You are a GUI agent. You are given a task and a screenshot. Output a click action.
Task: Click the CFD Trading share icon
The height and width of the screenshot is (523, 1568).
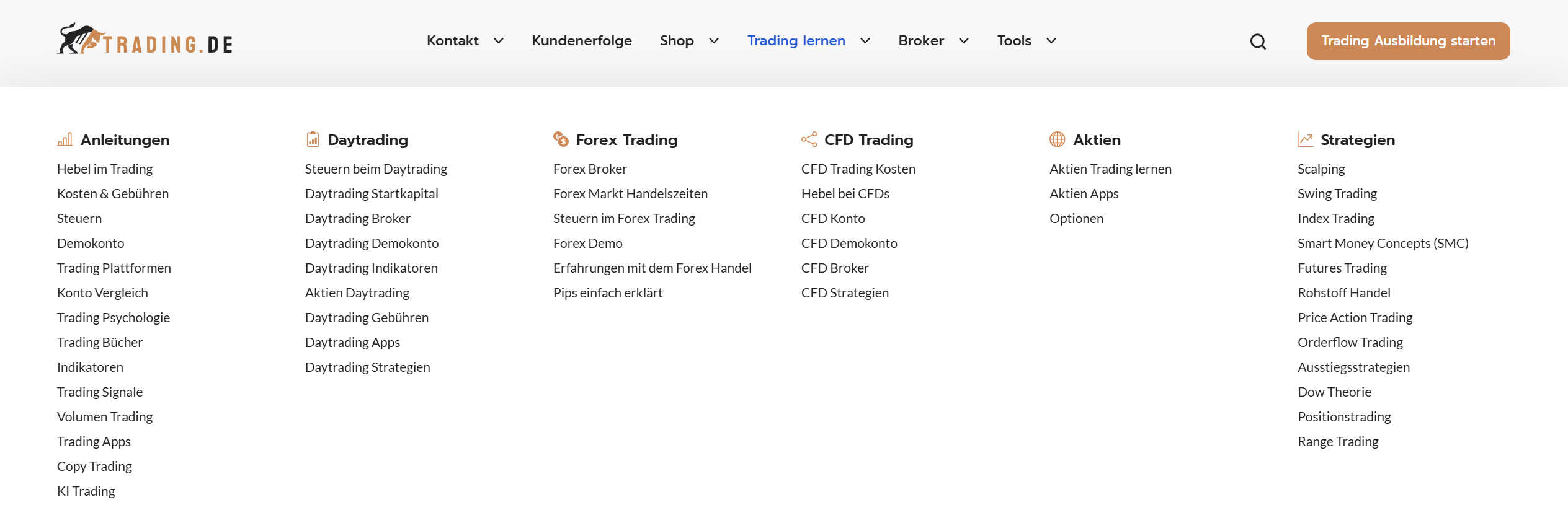pos(809,139)
